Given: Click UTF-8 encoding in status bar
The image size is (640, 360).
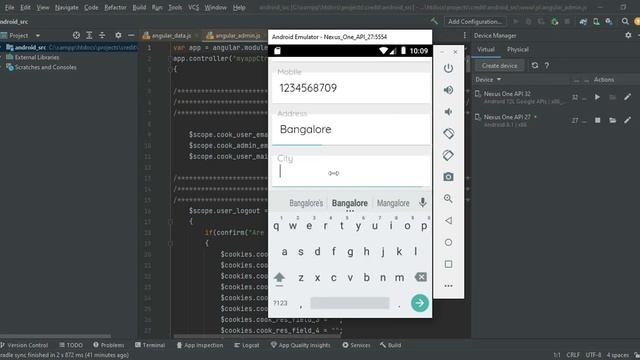Looking at the screenshot, I should pyautogui.click(x=593, y=355).
